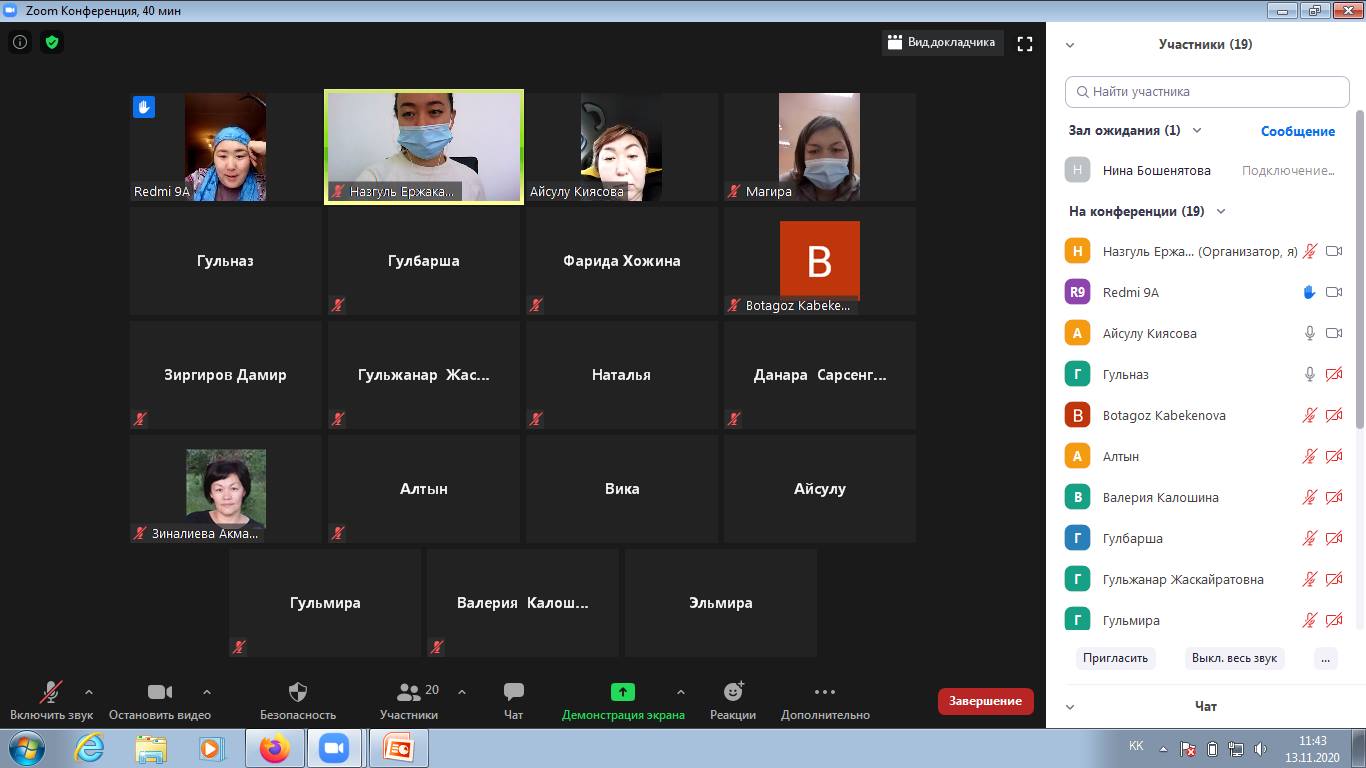
Task: Click the red Завершение button
Action: pos(985,701)
